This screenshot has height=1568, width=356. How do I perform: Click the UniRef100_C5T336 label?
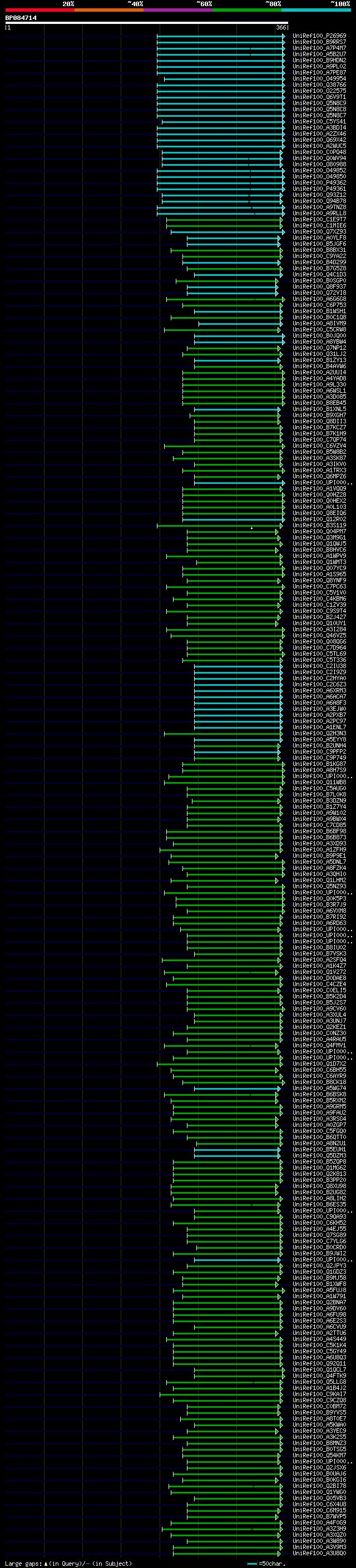point(319,660)
